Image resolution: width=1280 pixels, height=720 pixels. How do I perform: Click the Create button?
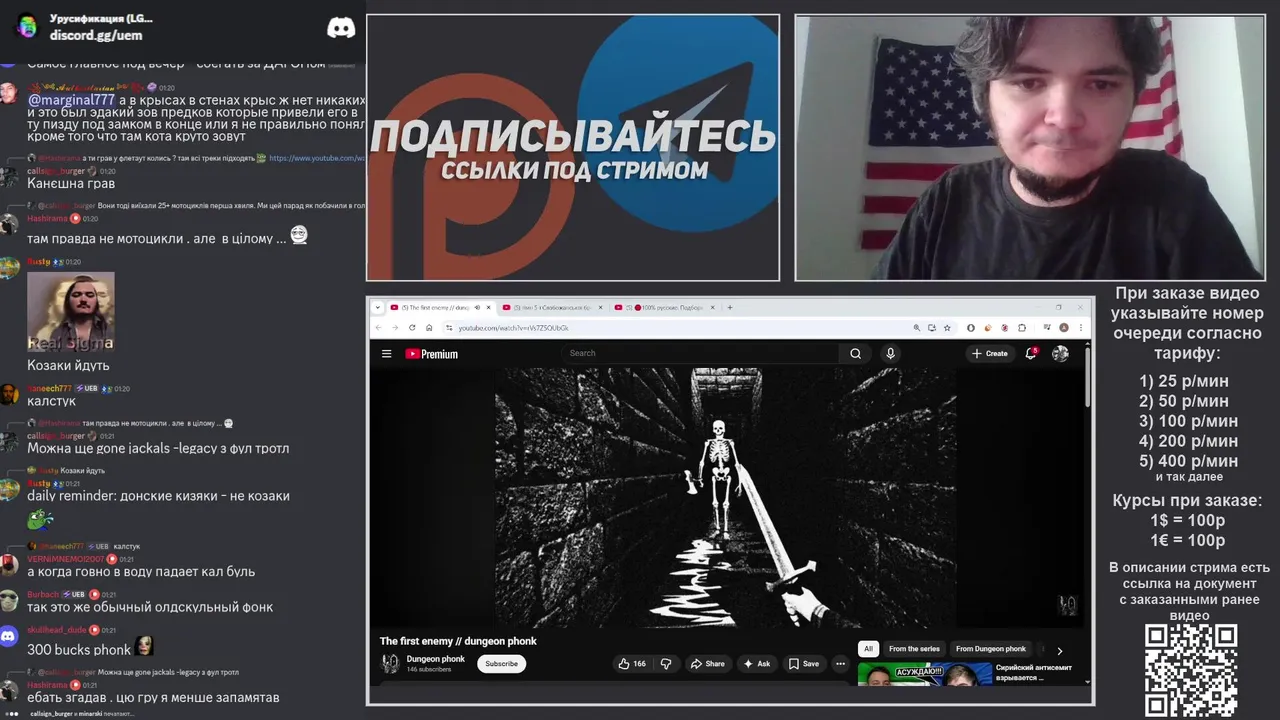[990, 353]
